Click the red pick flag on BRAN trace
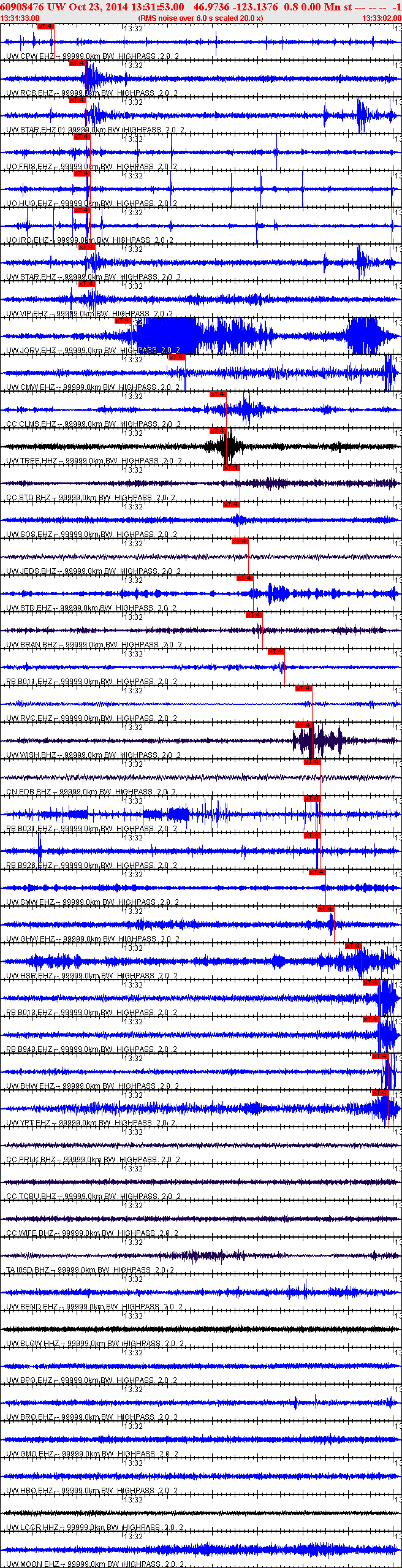The height and width of the screenshot is (1568, 402). pos(254,615)
